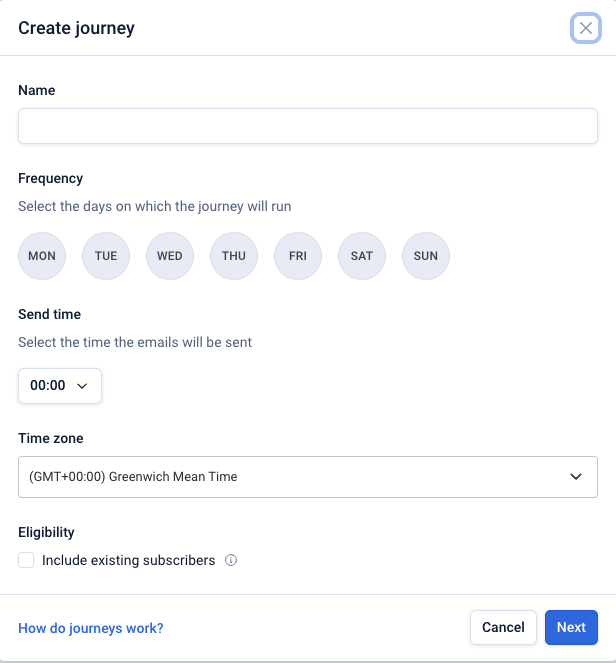Toggle the THU day button
Image resolution: width=616 pixels, height=663 pixels.
pyautogui.click(x=234, y=256)
